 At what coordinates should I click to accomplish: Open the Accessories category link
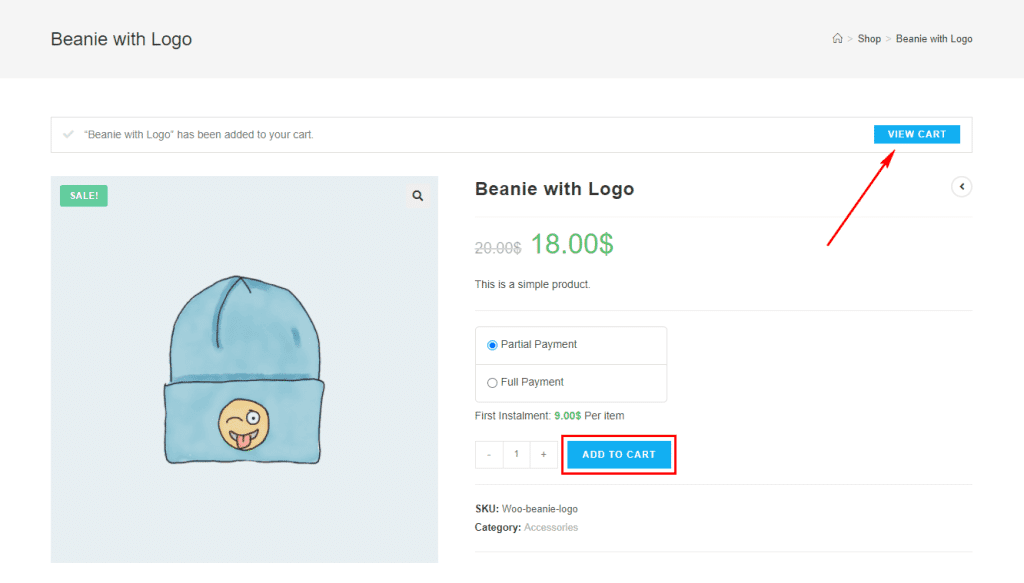pos(551,527)
